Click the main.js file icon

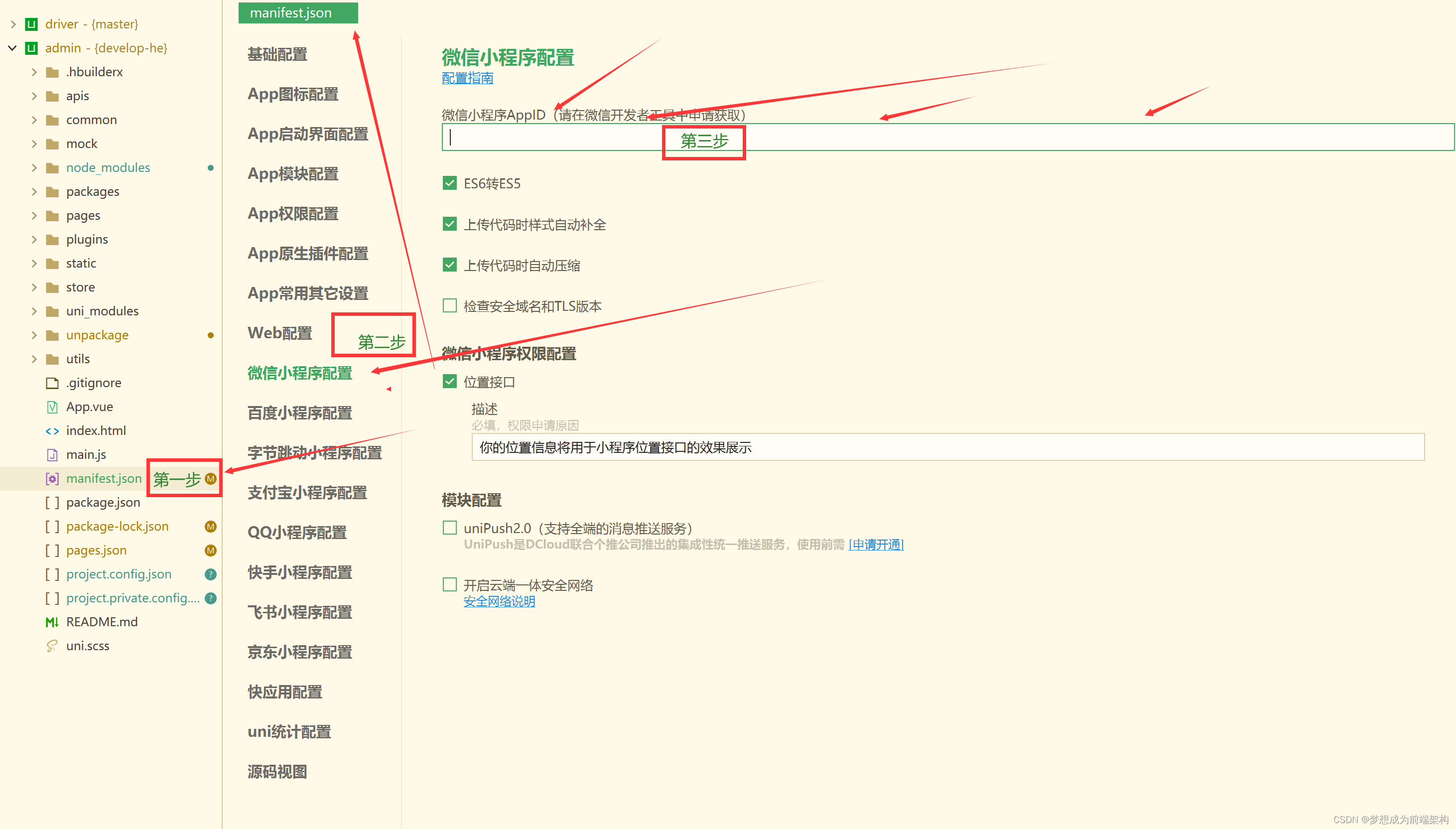(52, 455)
